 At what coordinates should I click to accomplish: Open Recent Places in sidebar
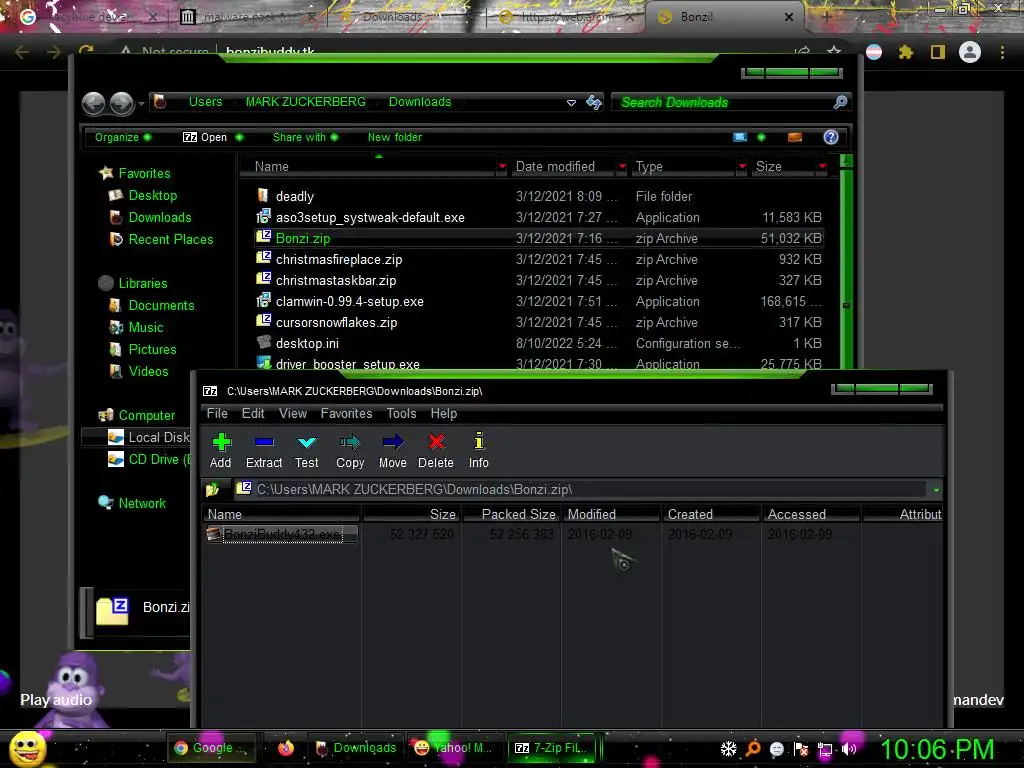pos(170,239)
